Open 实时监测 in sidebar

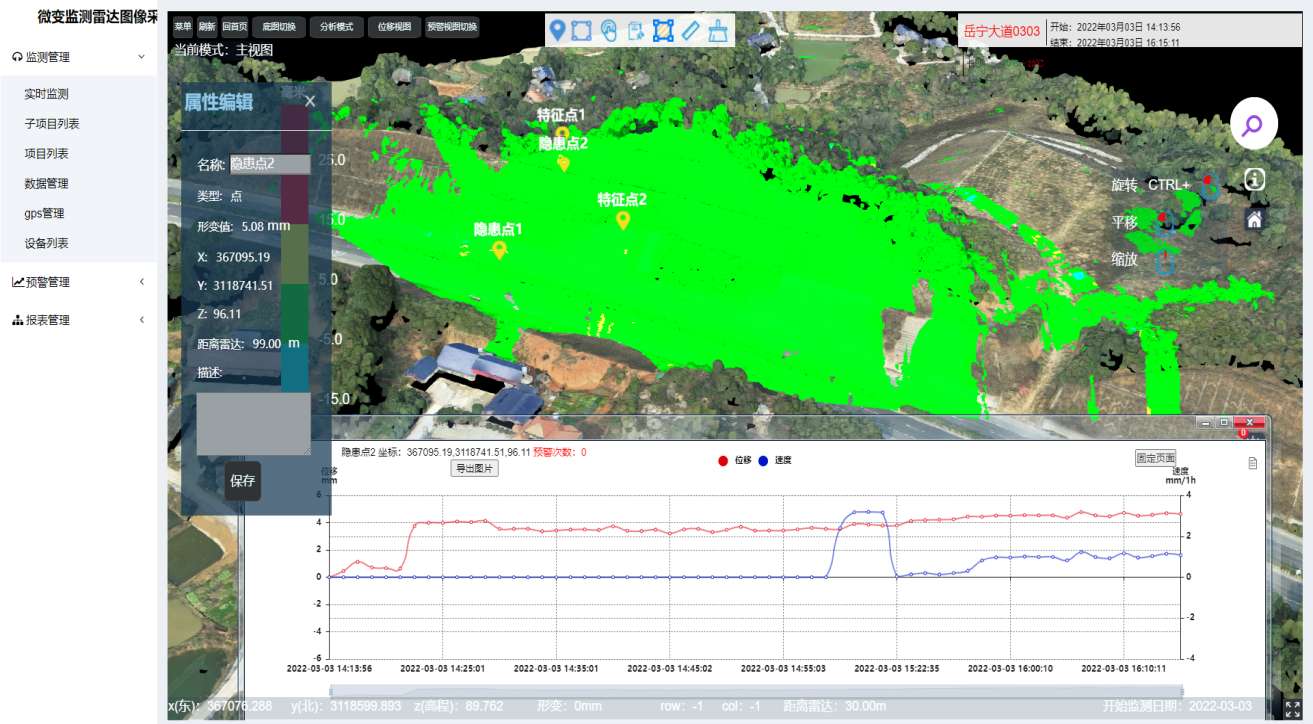(x=47, y=94)
